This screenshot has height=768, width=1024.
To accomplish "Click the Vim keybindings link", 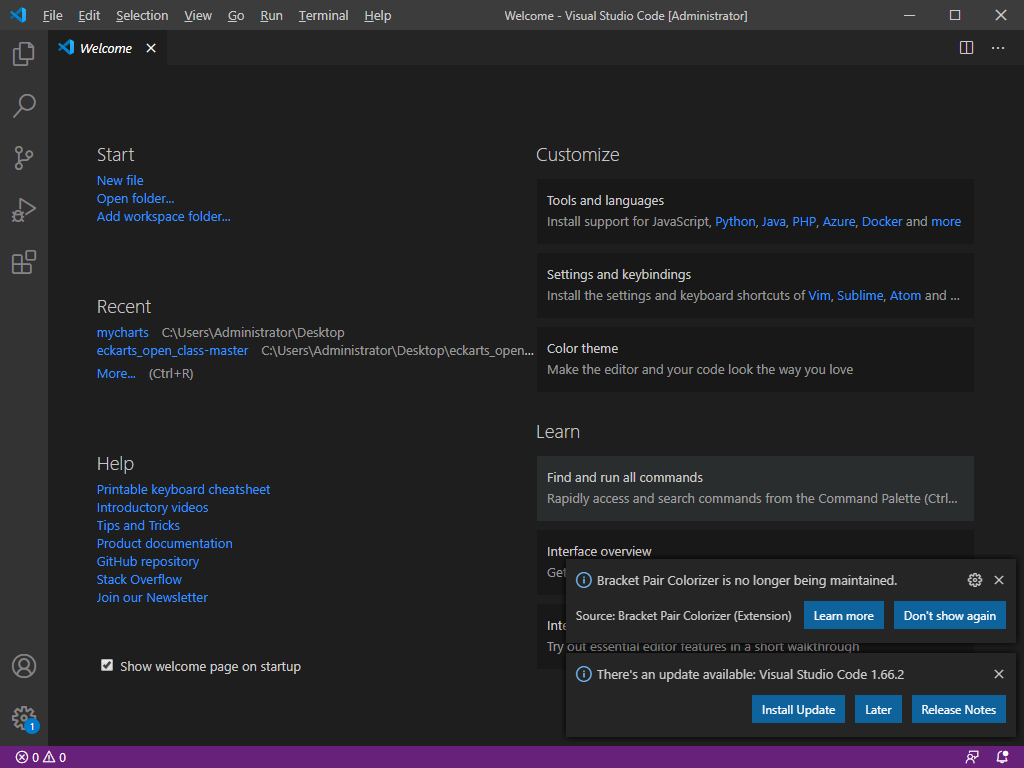I will [x=819, y=296].
